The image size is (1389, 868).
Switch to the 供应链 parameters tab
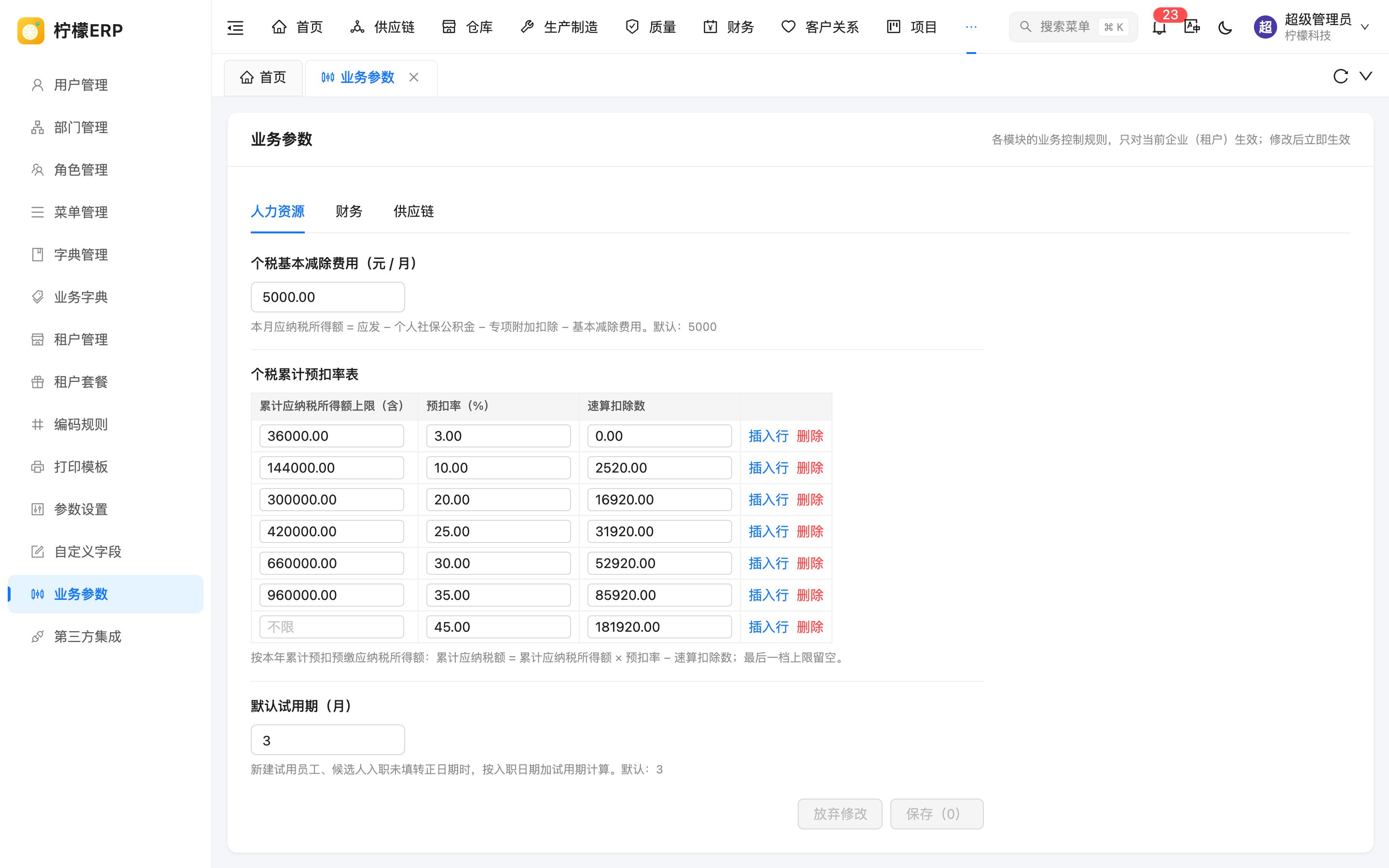[x=413, y=211]
